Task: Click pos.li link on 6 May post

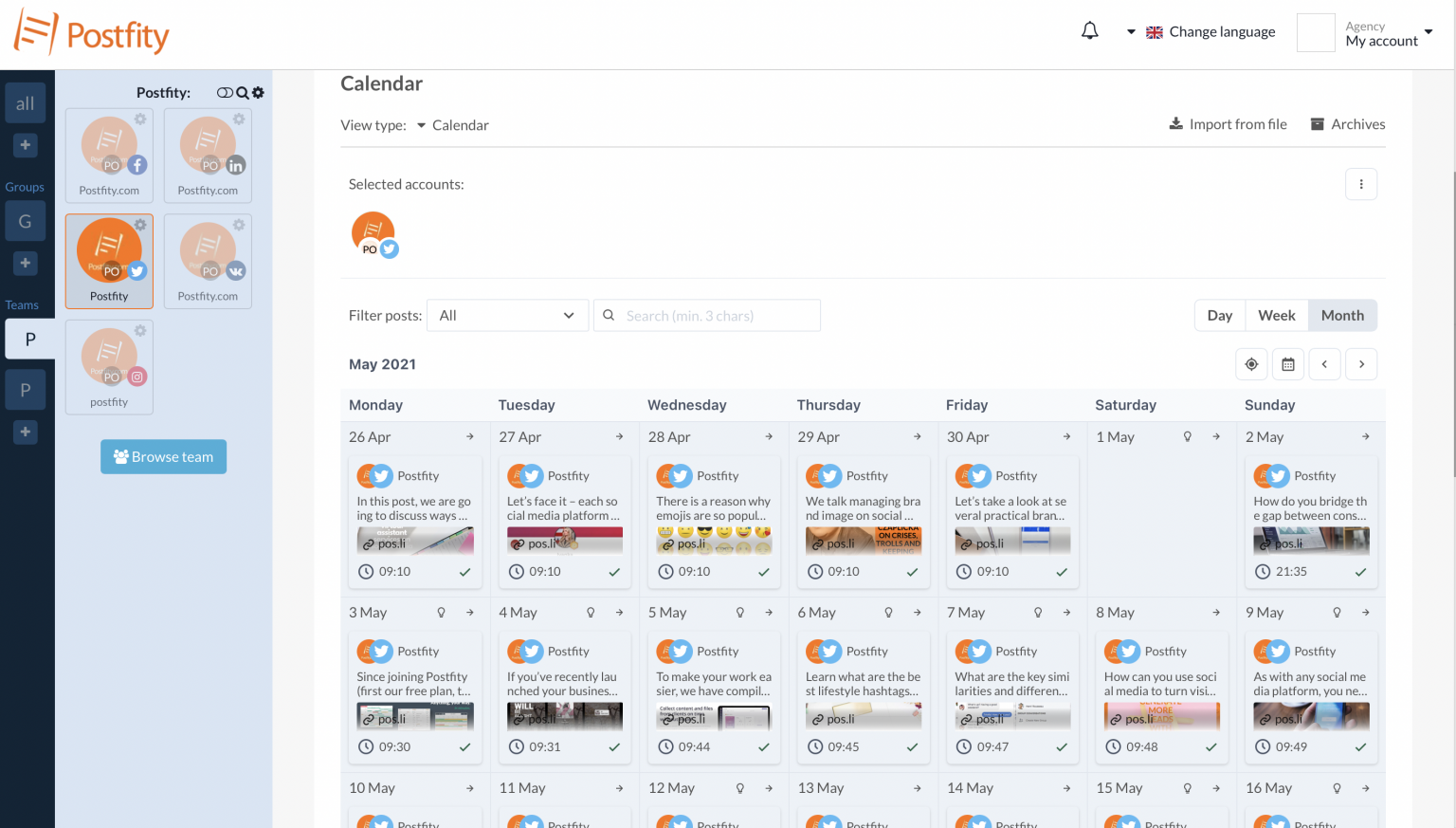Action: [833, 719]
